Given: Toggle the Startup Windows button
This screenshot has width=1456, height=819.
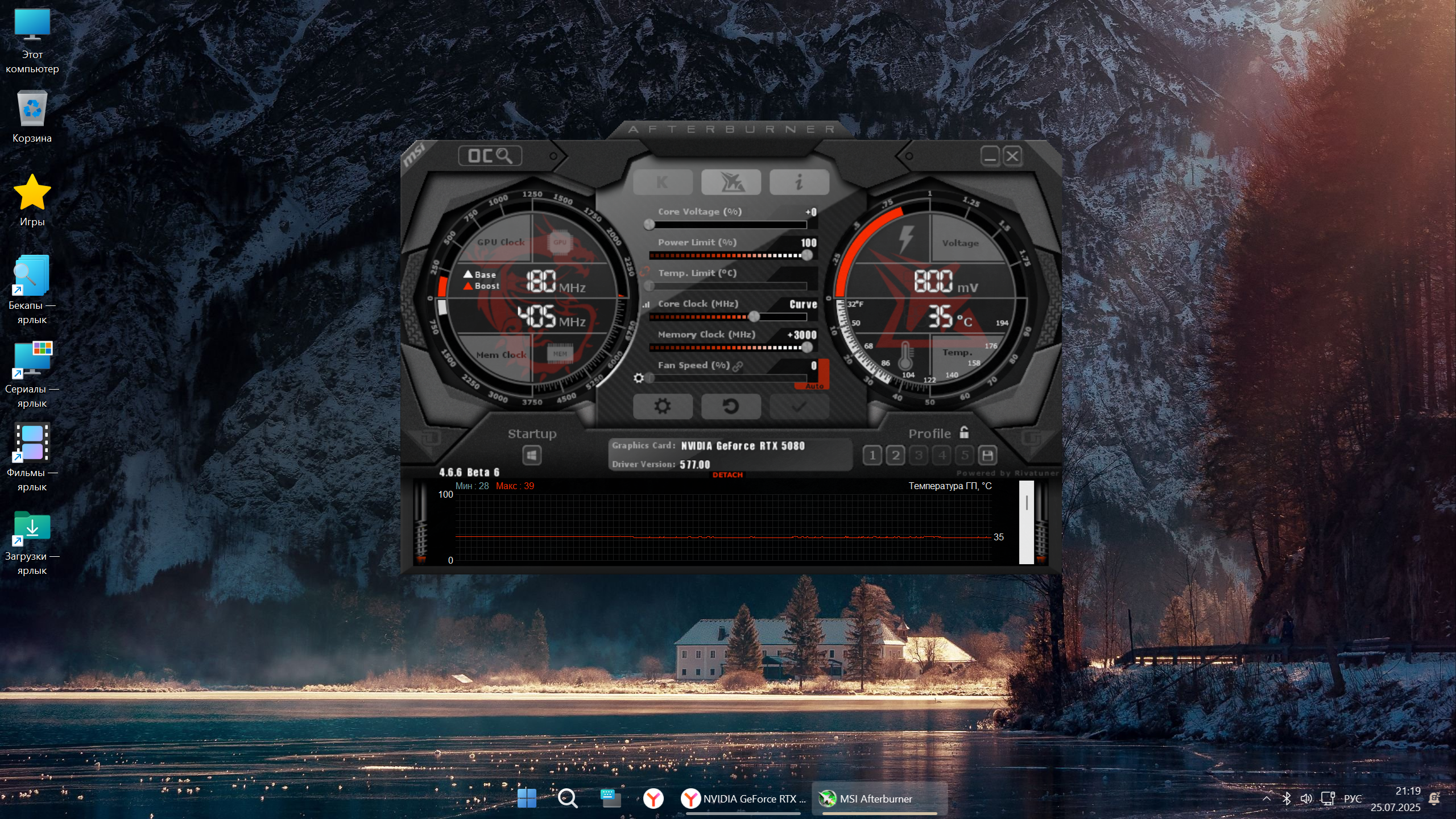Looking at the screenshot, I should 532,455.
